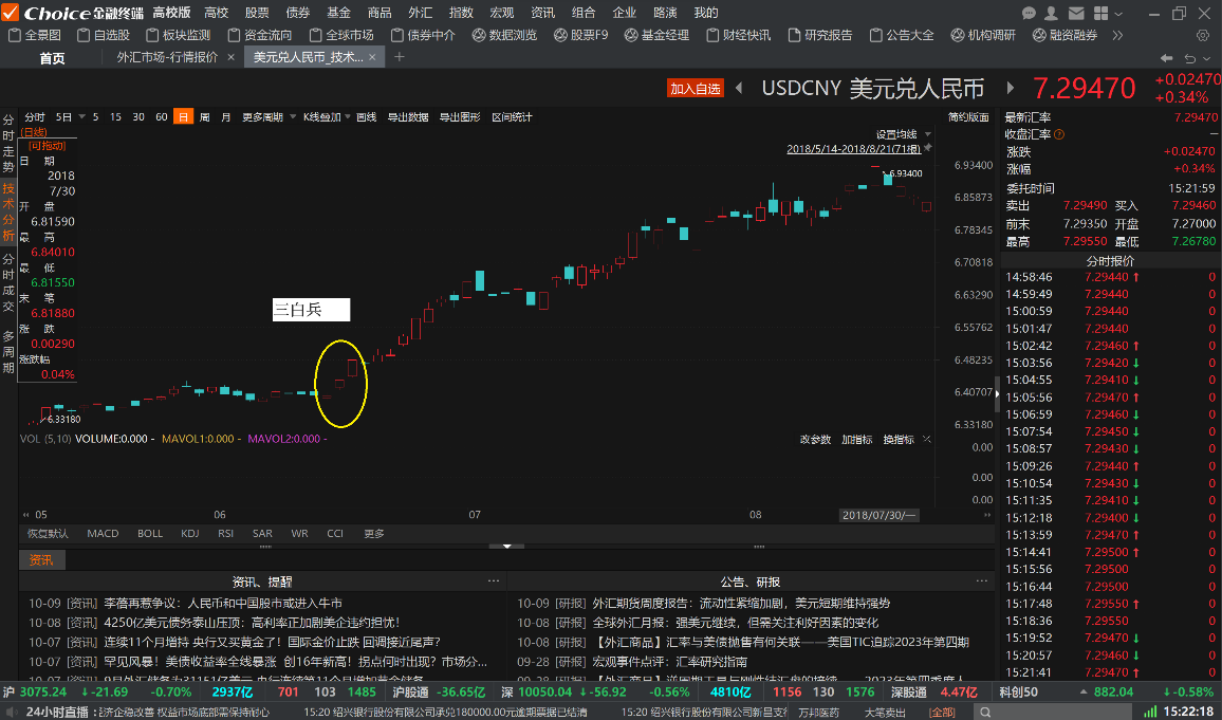This screenshot has height=720, width=1222.
Task: Select the MACD indicator
Action: click(x=103, y=534)
